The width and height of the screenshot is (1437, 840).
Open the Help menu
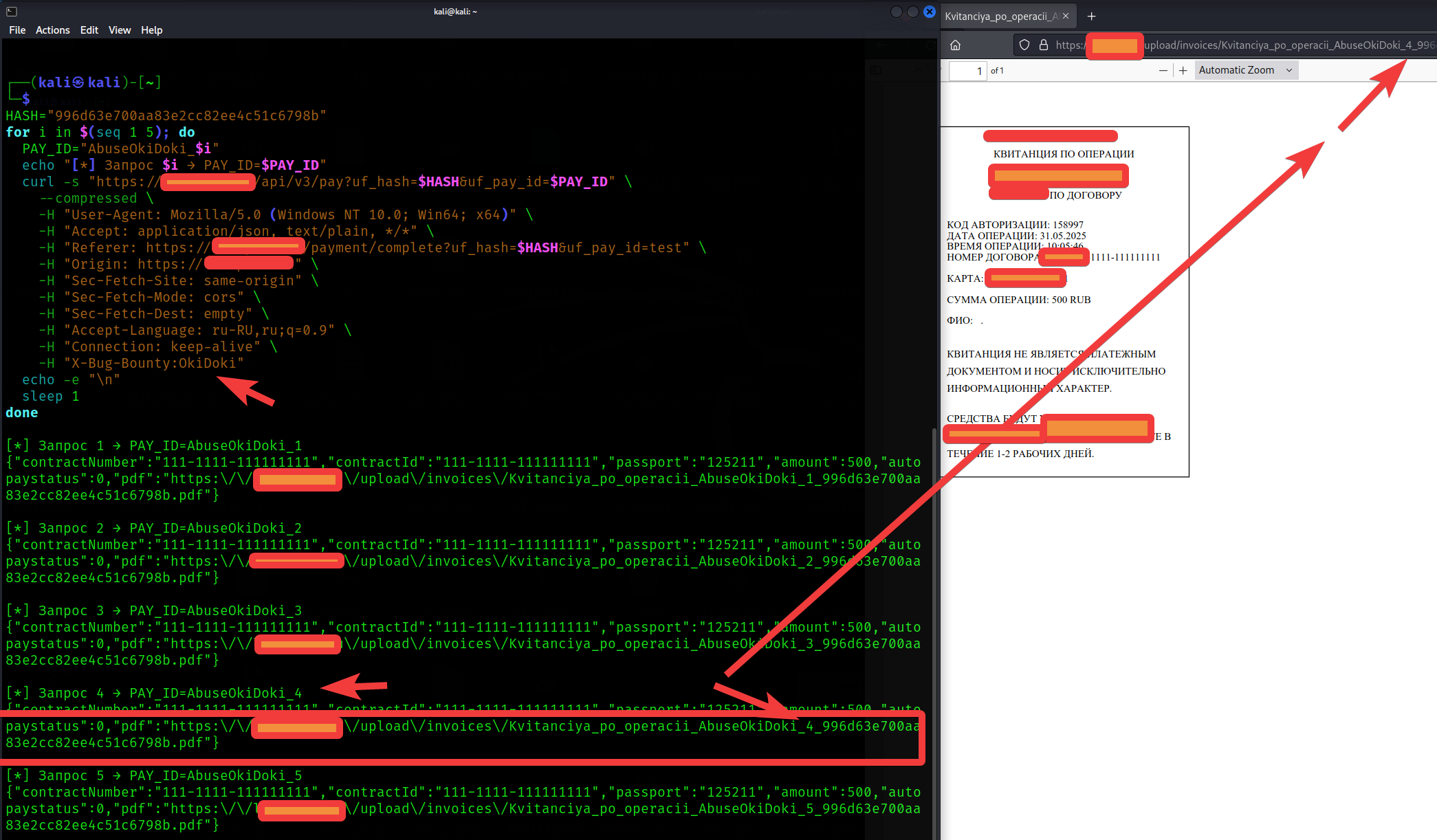point(151,30)
